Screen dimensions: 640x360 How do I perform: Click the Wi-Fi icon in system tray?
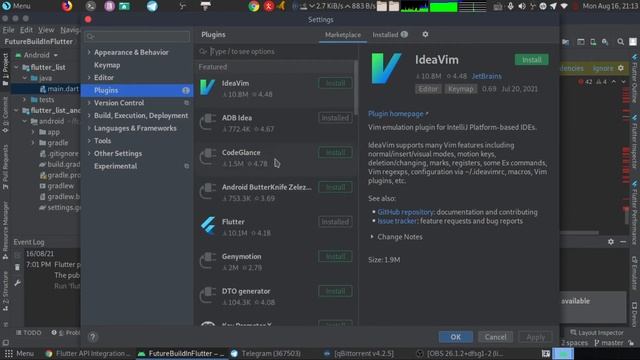pos(564,6)
